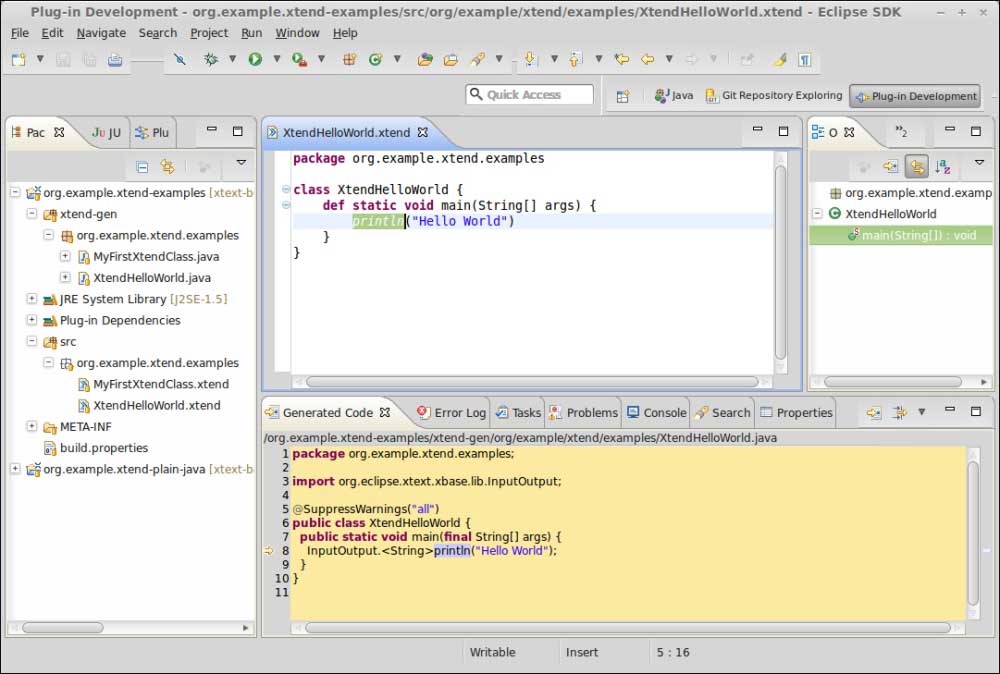The image size is (1000, 674).
Task: Click the green Run button in toolbar
Action: [x=255, y=59]
